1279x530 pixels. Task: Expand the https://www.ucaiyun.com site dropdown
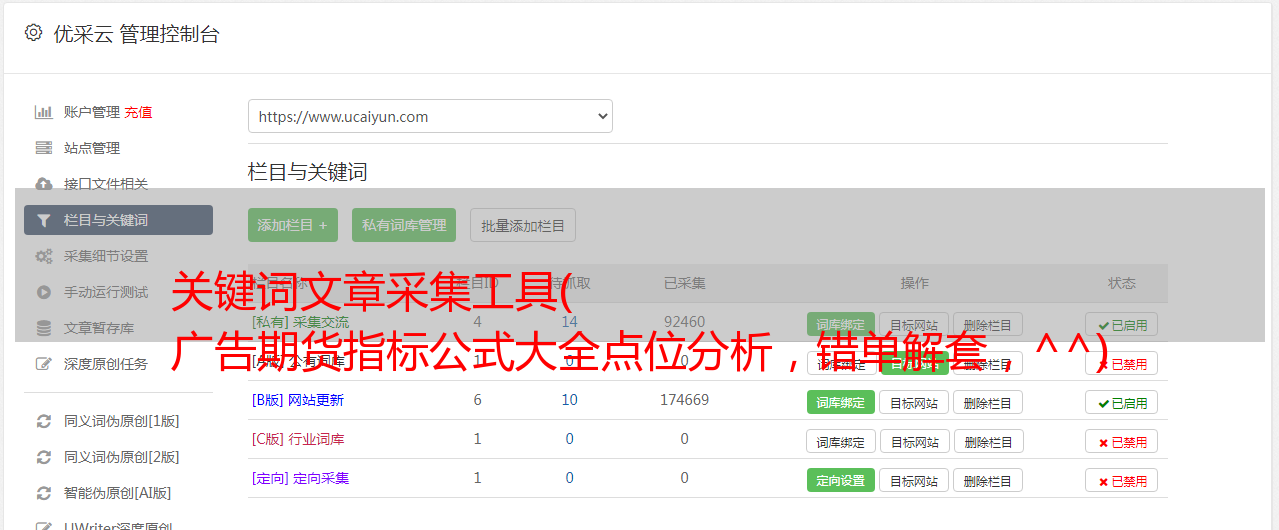[x=430, y=116]
